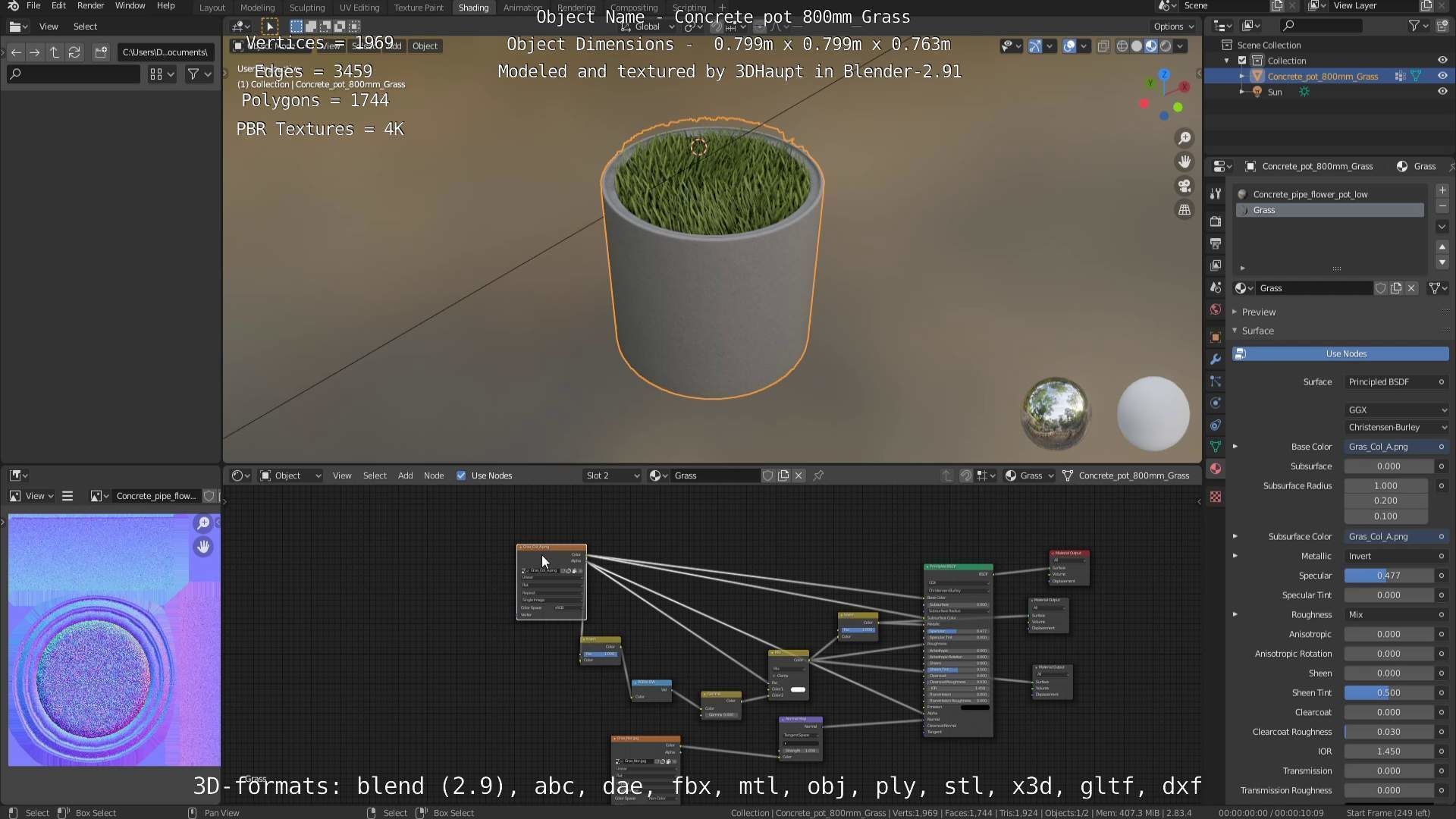Screen dimensions: 1456x819
Task: Adjust the Specular 0.477 slider
Action: (x=1389, y=576)
